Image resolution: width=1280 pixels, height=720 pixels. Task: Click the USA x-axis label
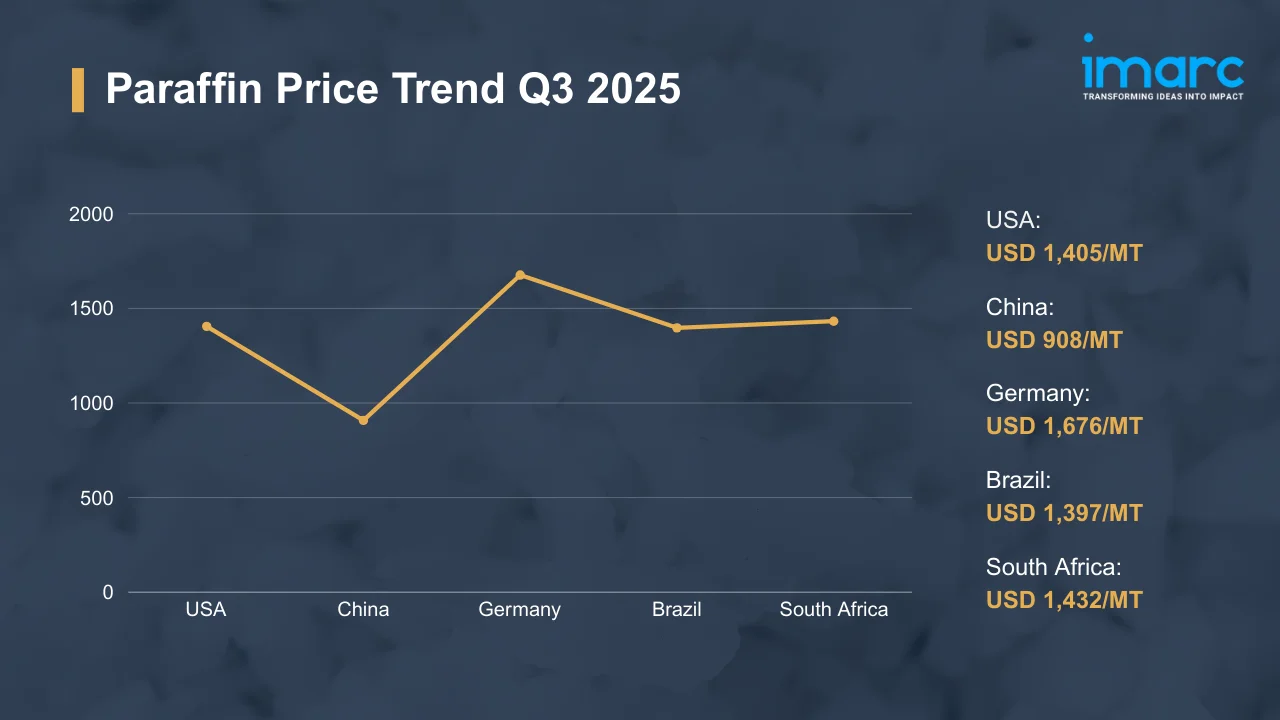[206, 609]
